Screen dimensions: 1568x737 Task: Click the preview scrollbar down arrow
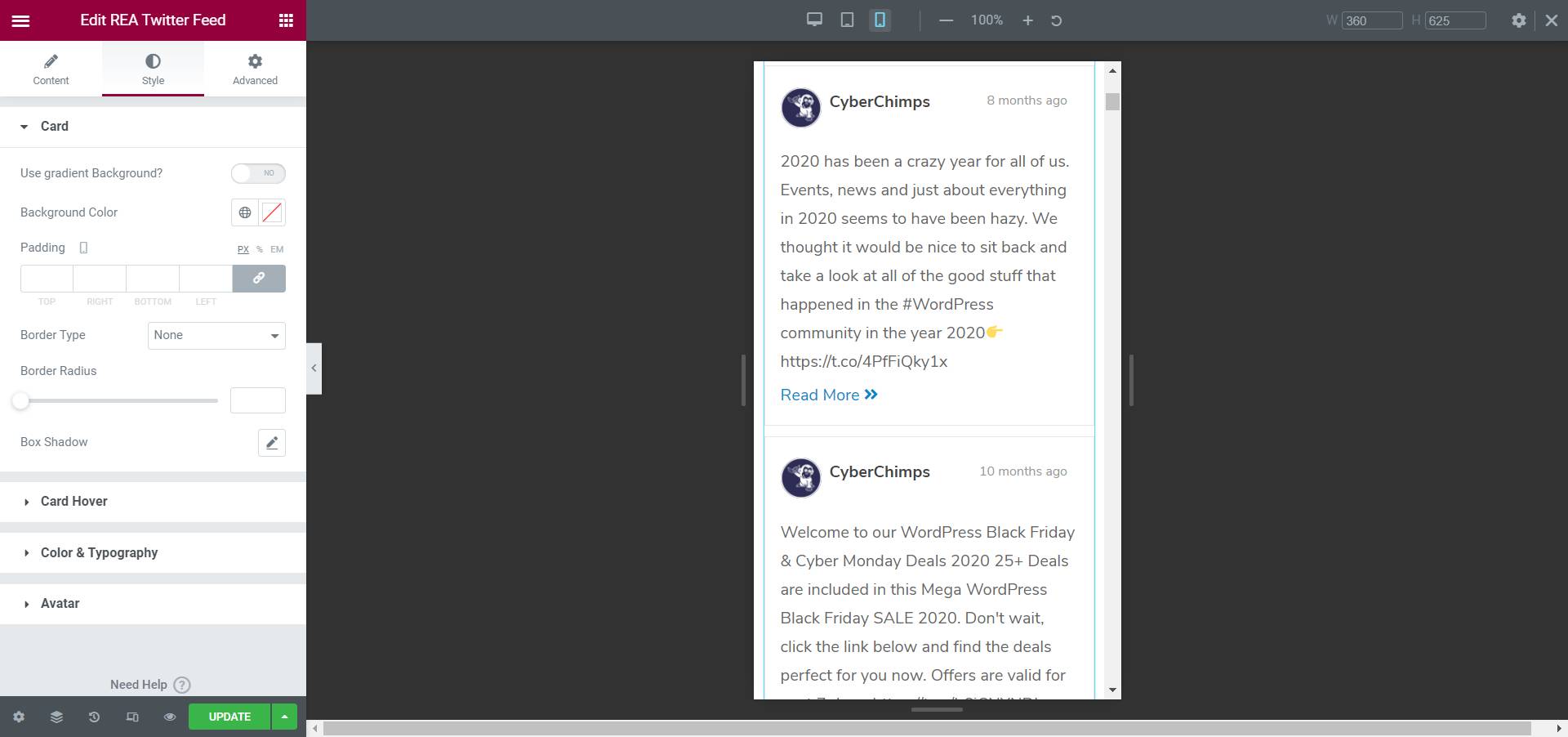coord(1112,690)
